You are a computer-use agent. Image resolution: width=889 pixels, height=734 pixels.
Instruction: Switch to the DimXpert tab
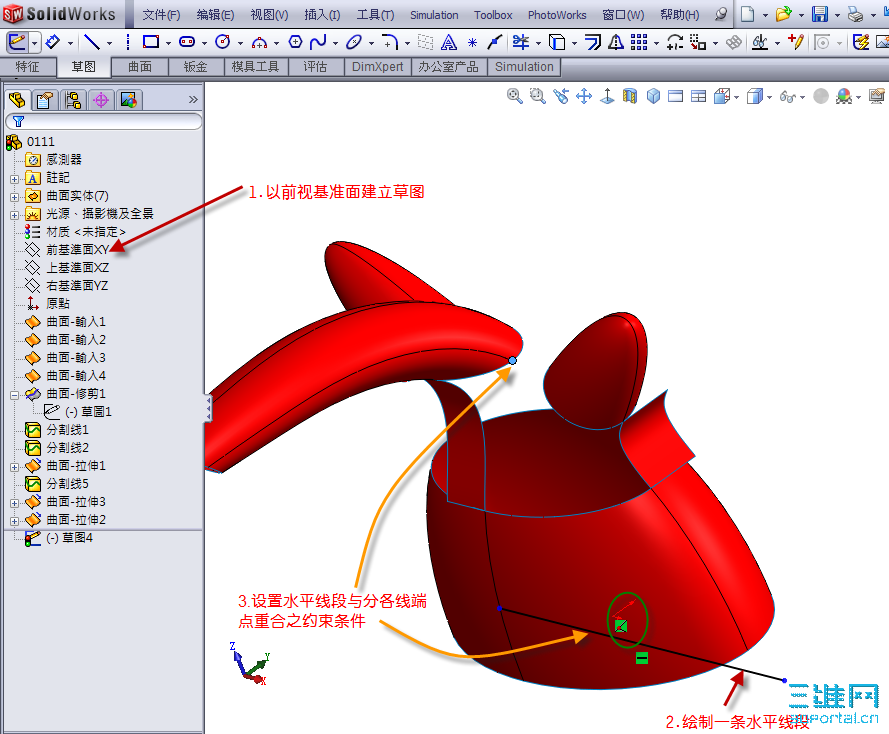[x=378, y=67]
